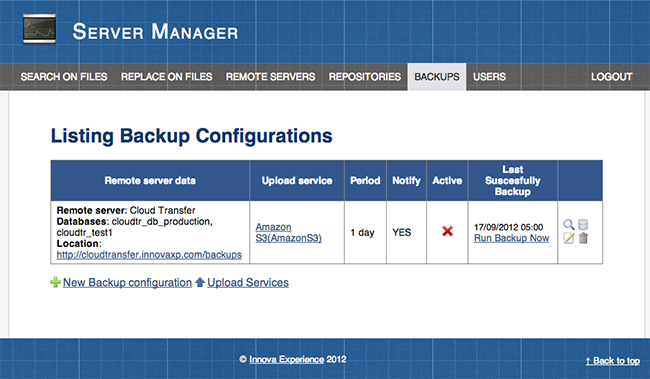Screen dimensions: 650x379
Task: Click Remote server data column header
Action: (x=150, y=180)
